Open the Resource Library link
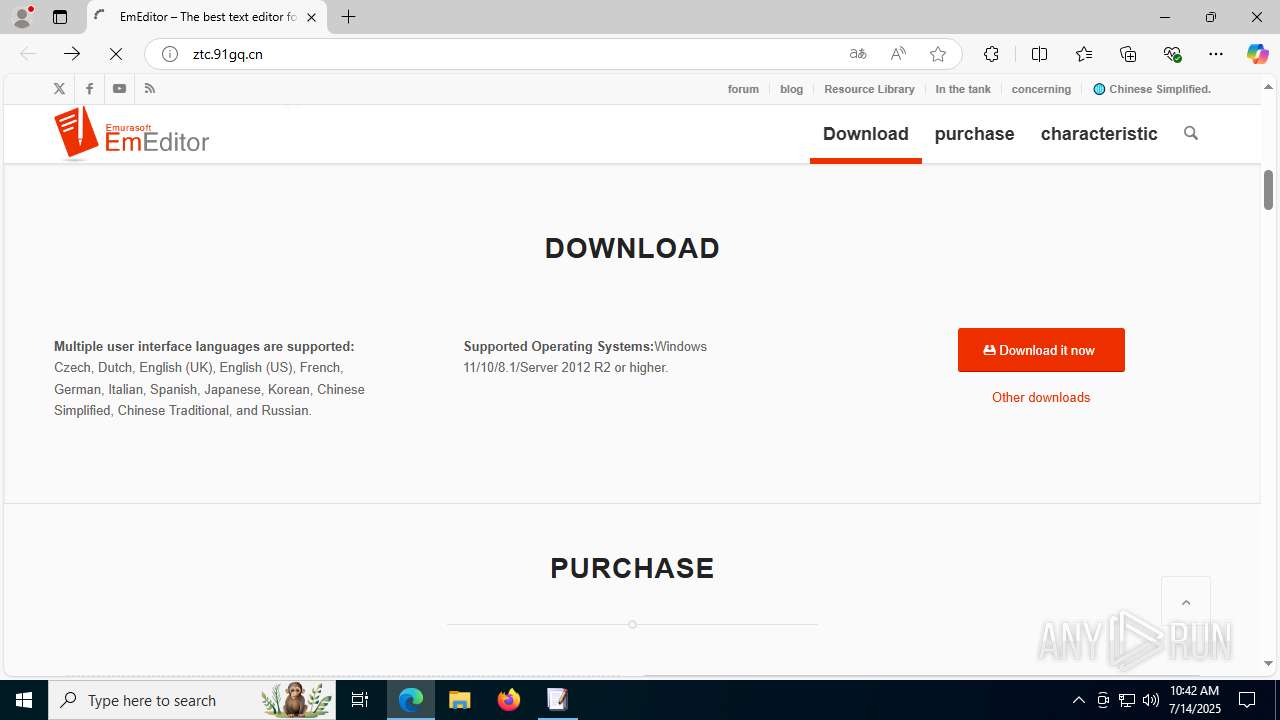Viewport: 1280px width, 720px height. coord(869,89)
